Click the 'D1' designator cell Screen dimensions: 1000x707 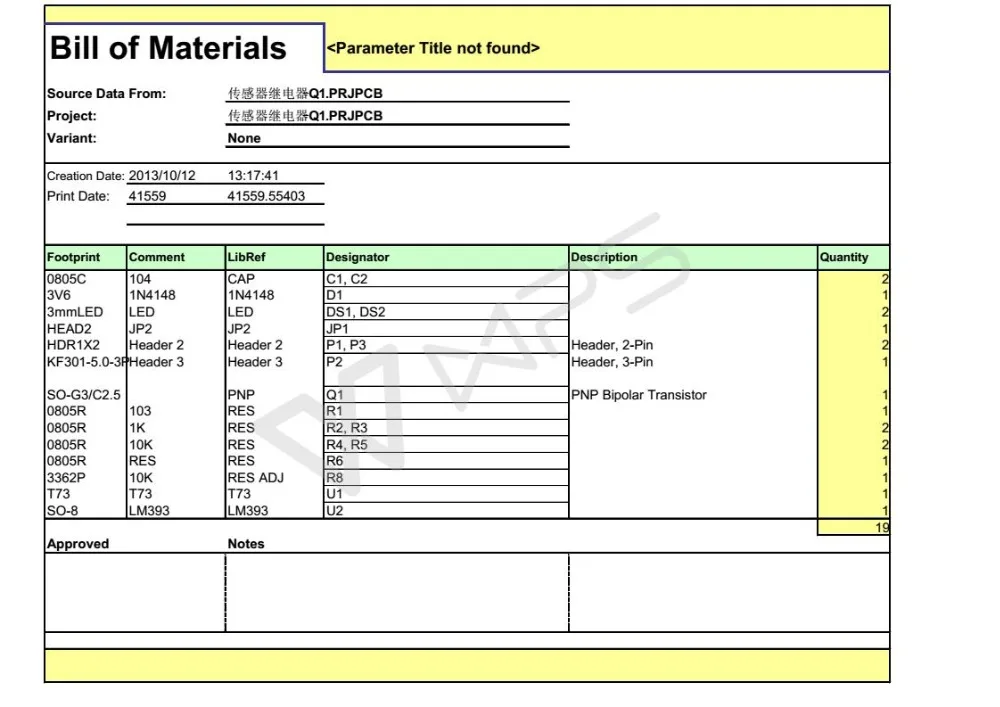(x=446, y=295)
